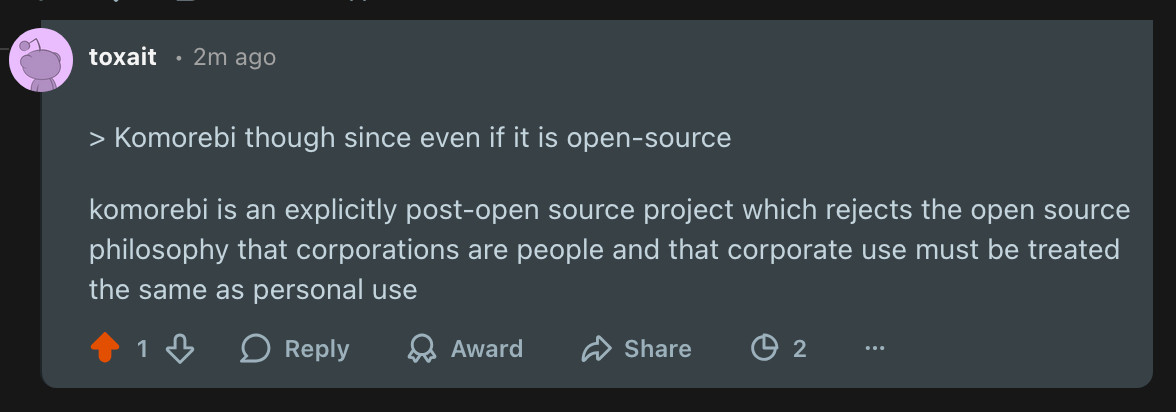
Task: Open comment insights pie-chart icon
Action: click(764, 348)
